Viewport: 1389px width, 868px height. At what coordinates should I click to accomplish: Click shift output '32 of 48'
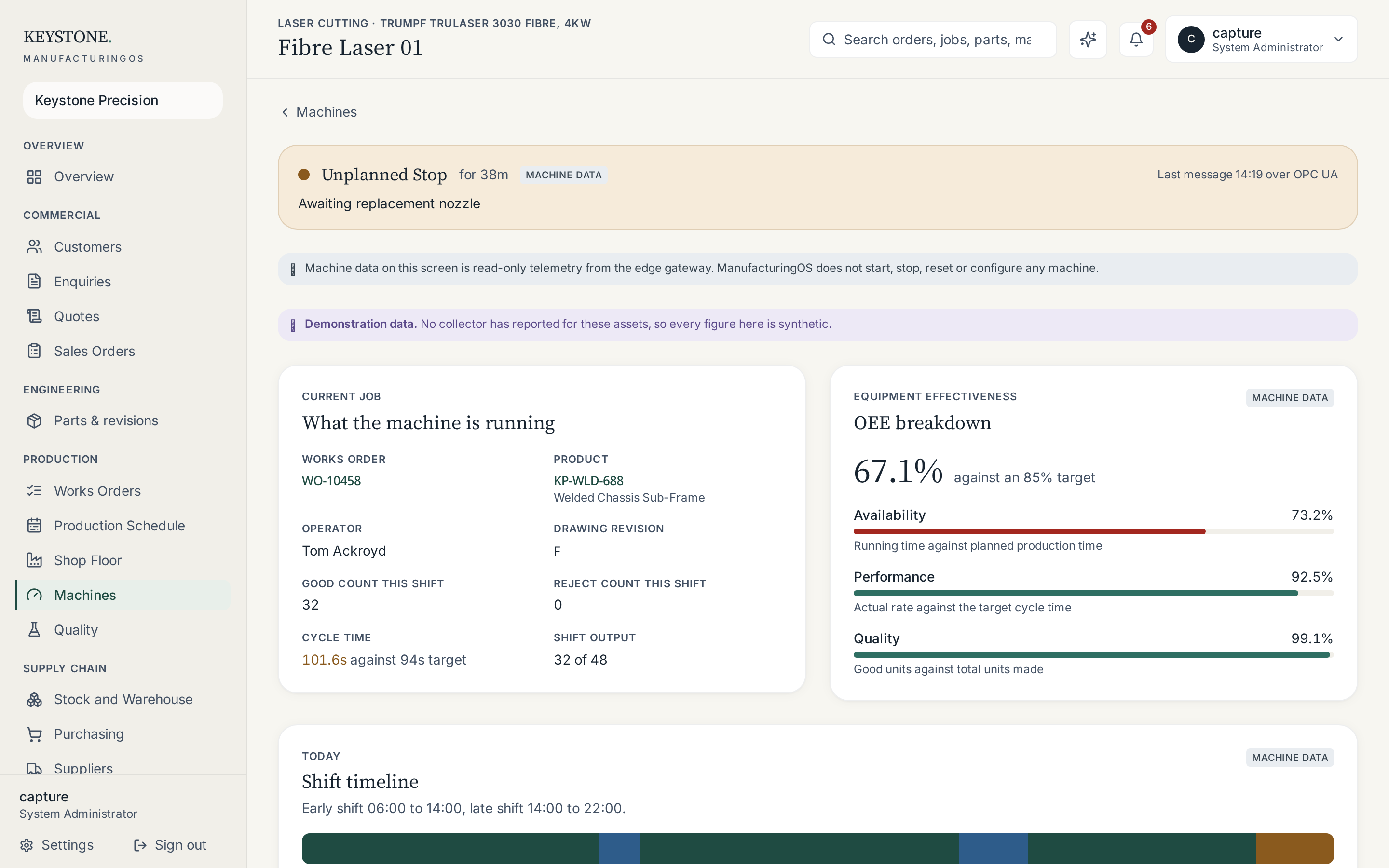coord(580,660)
